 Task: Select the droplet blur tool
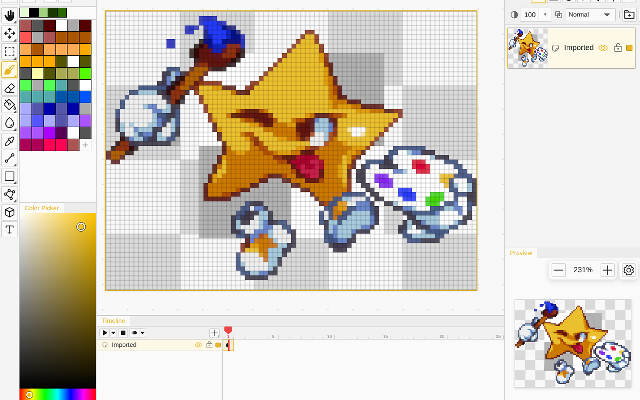coord(9,123)
